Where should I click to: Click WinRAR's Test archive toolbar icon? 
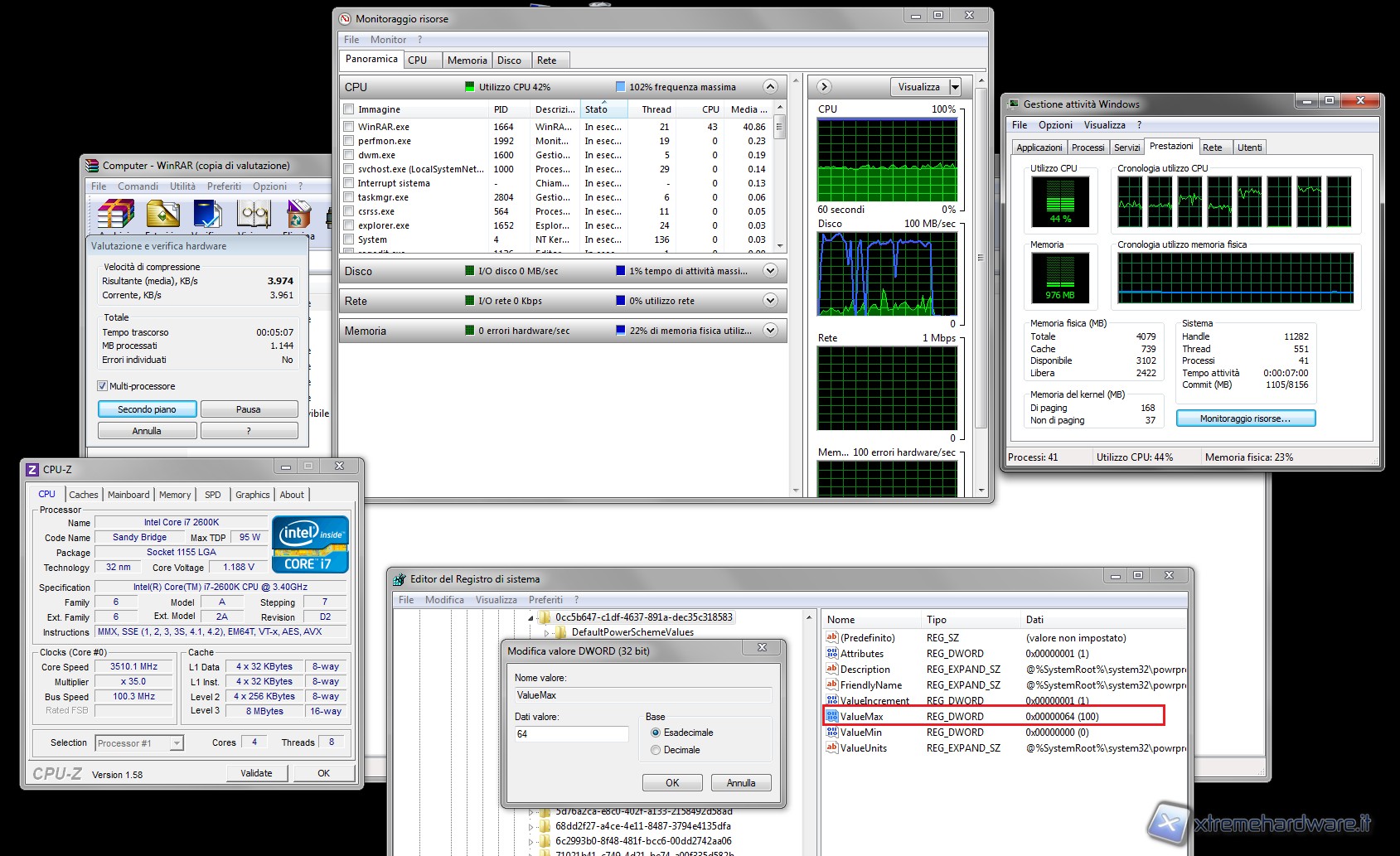coord(207,215)
